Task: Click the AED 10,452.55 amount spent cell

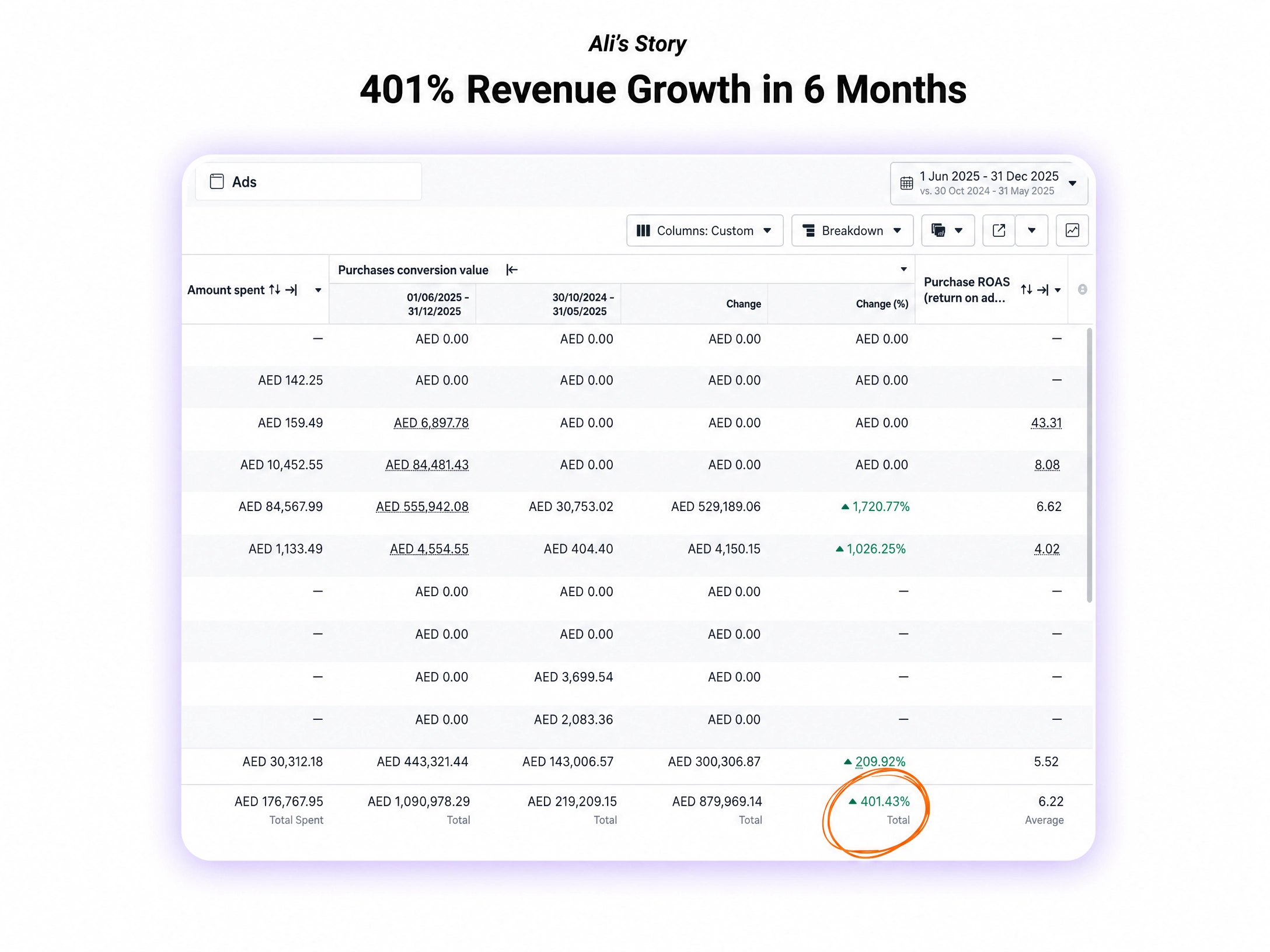Action: [x=281, y=465]
